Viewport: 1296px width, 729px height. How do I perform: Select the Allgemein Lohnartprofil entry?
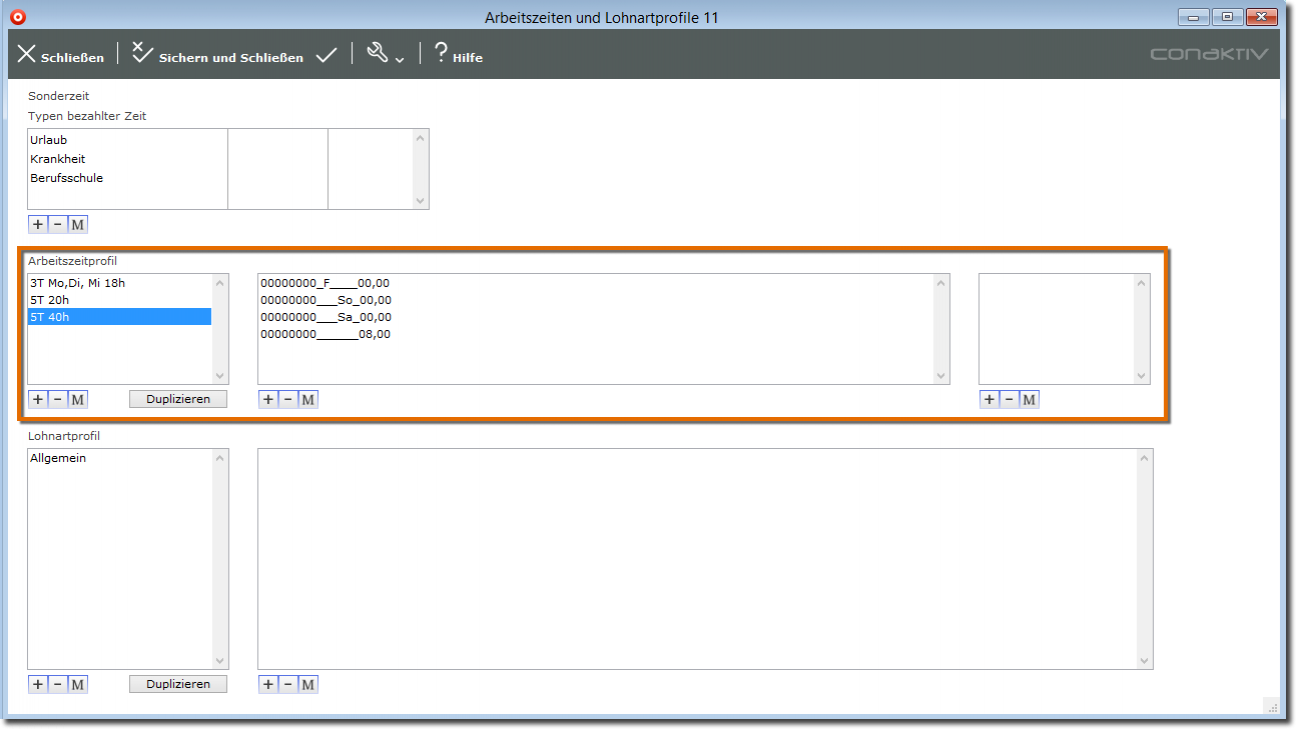58,458
